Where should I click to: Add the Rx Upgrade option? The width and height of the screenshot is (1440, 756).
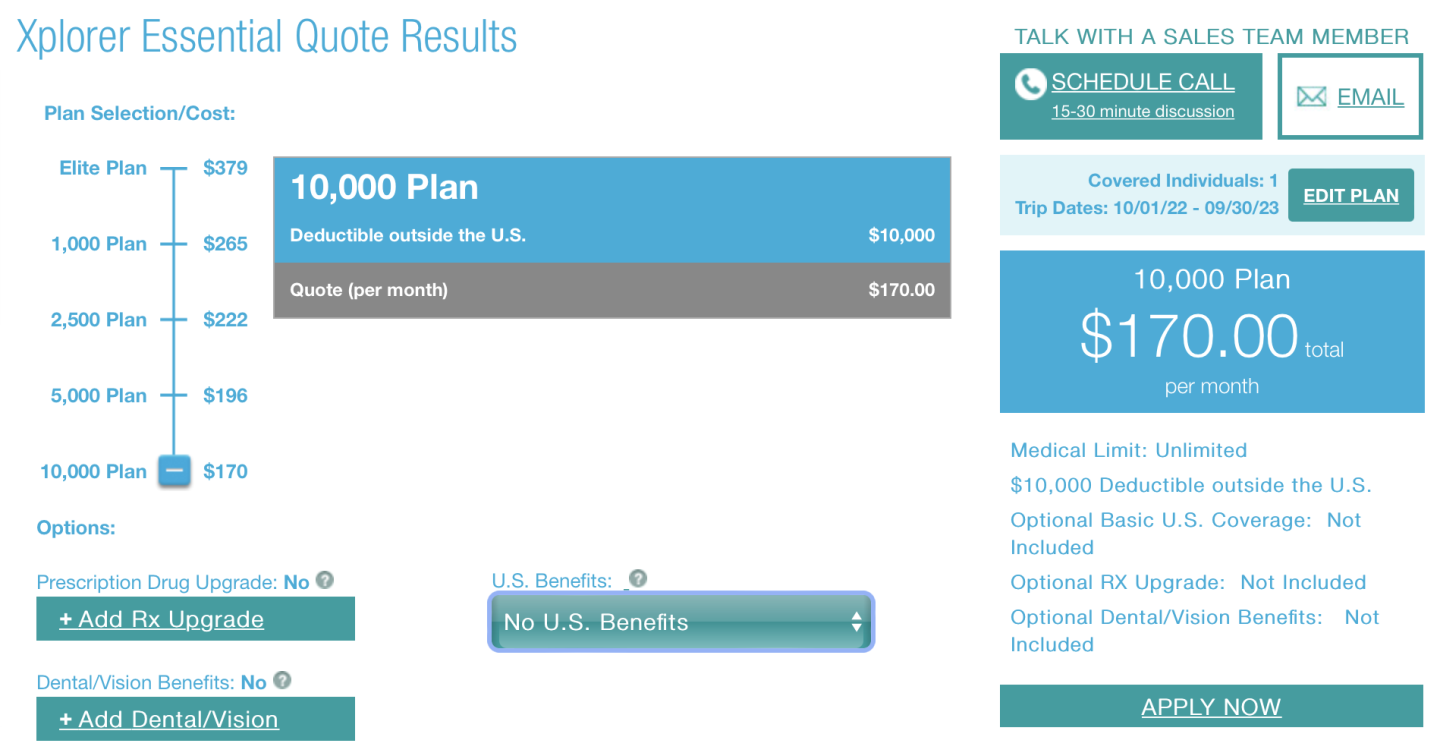(x=162, y=620)
